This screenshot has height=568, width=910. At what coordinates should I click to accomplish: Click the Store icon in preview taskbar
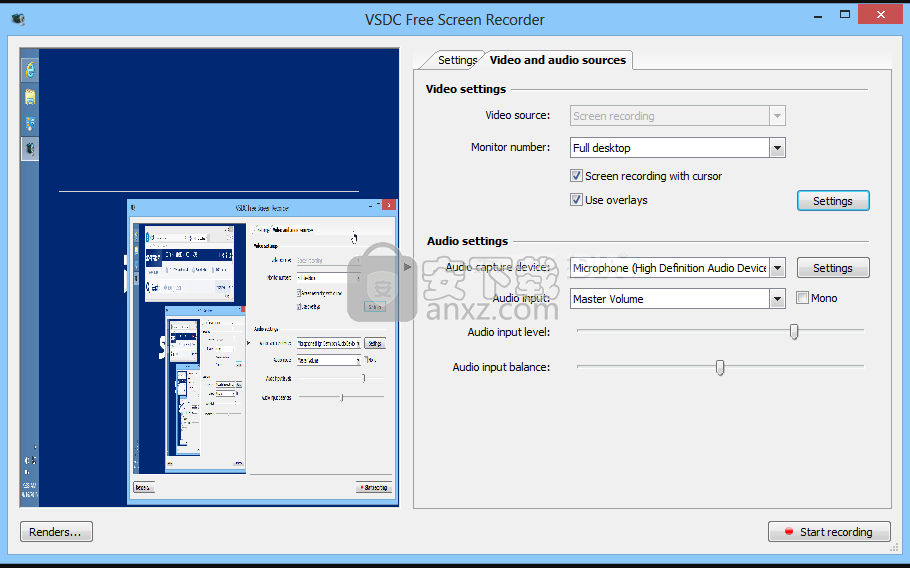(31, 123)
